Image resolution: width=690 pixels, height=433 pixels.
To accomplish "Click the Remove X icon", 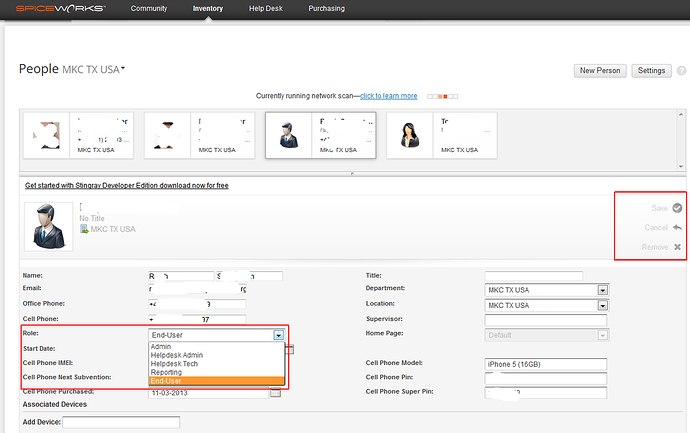I will tap(678, 247).
